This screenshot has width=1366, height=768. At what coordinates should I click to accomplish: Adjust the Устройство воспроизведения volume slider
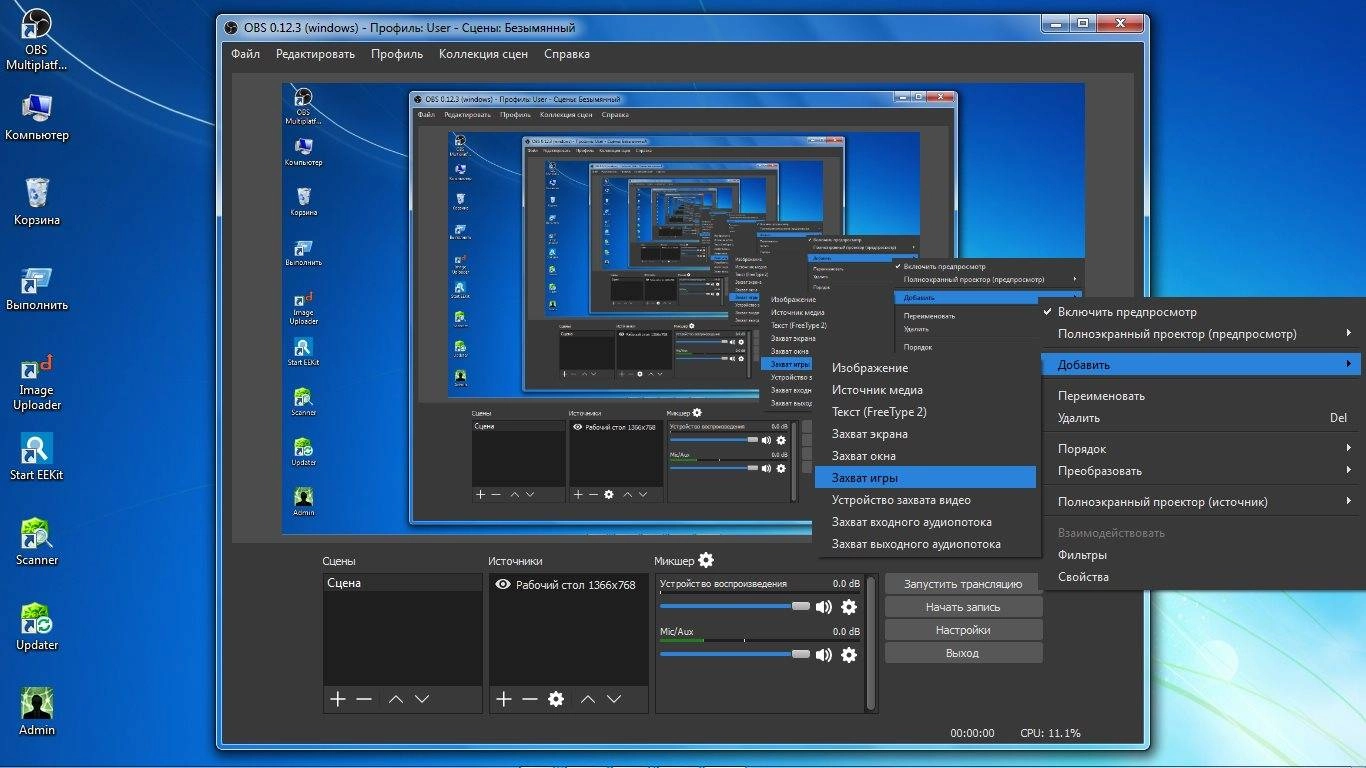point(735,606)
